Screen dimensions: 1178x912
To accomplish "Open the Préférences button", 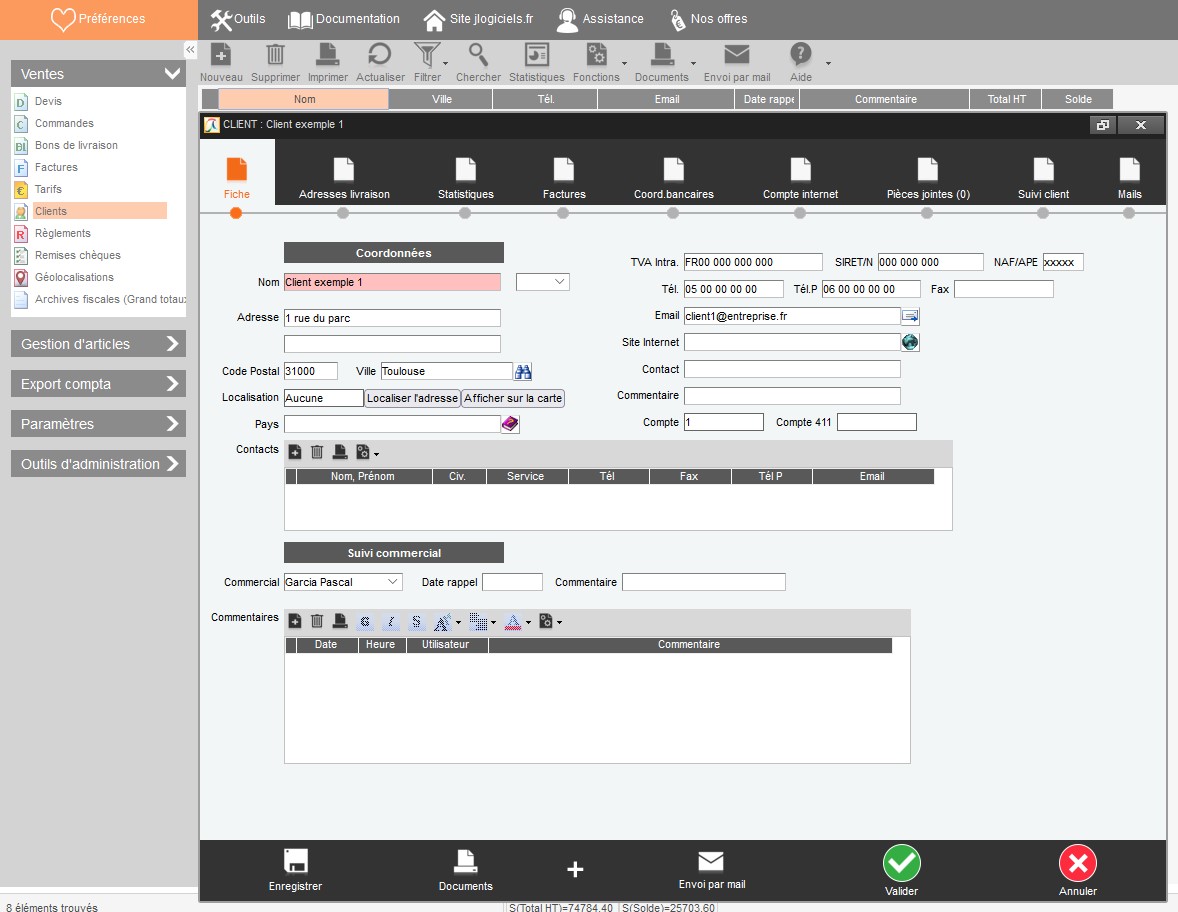I will coord(98,19).
